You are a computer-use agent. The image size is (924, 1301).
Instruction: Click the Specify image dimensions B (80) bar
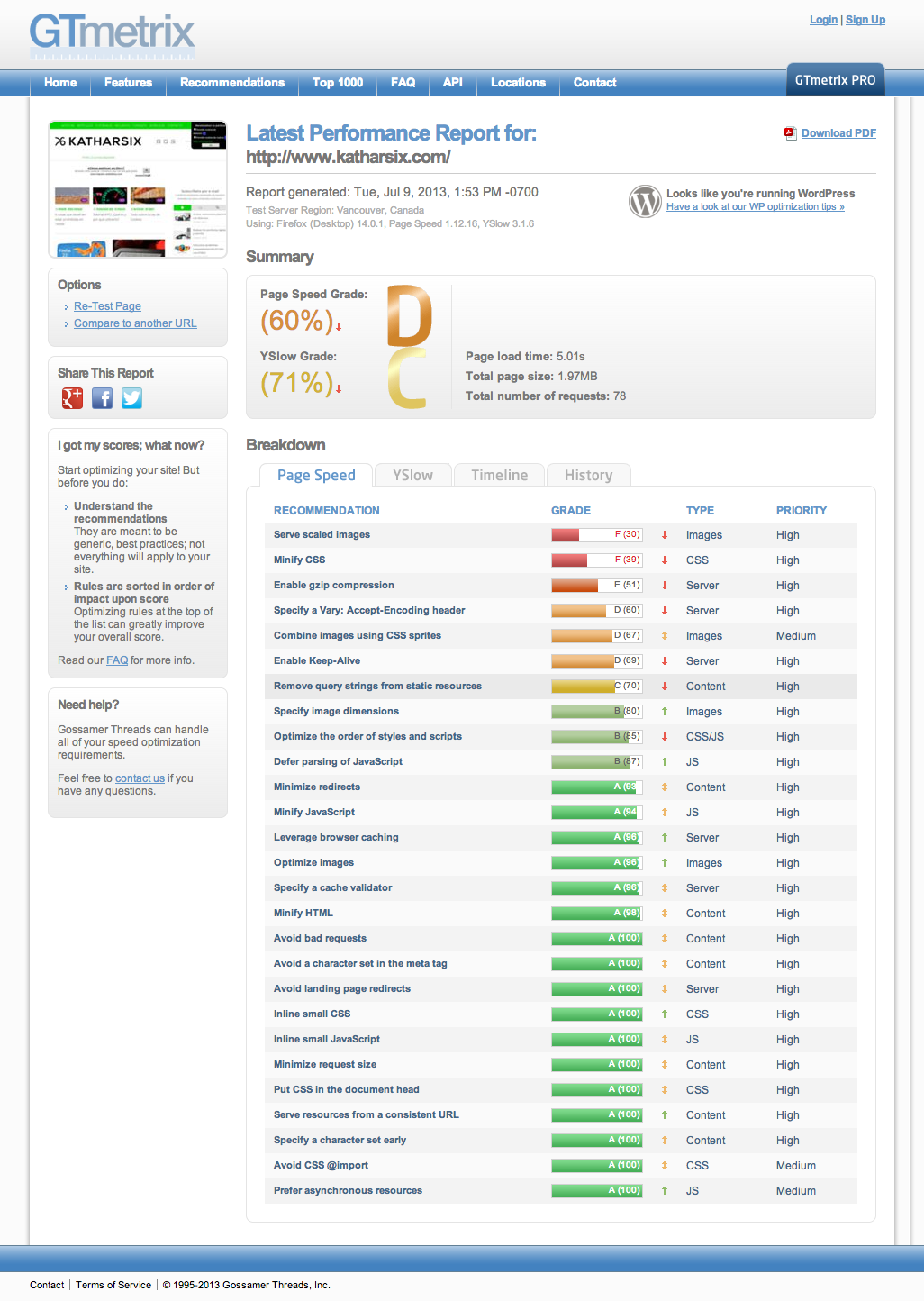(x=597, y=712)
